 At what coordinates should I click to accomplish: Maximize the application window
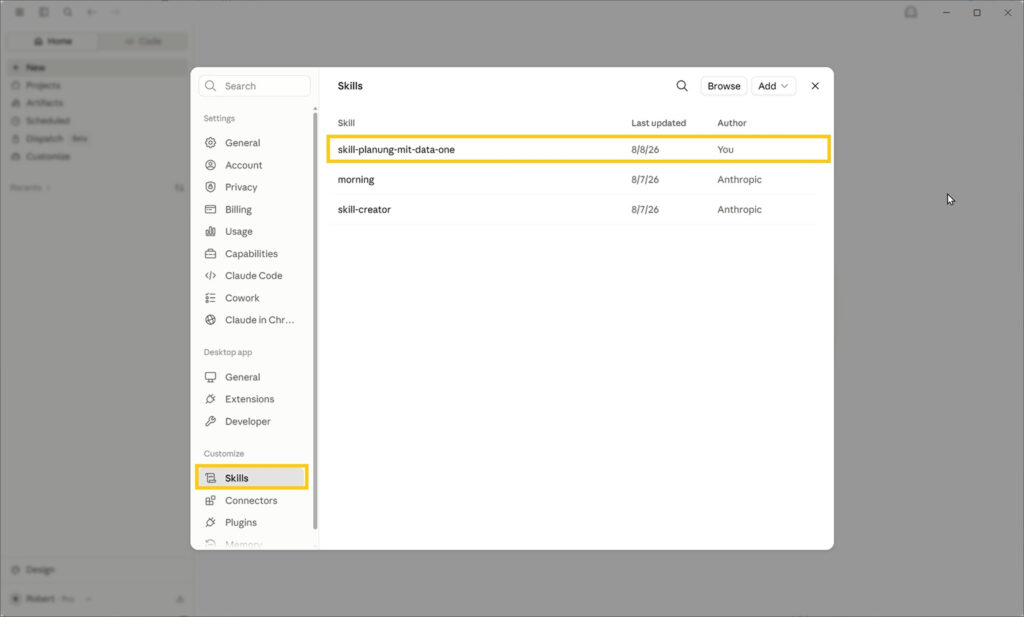click(x=977, y=12)
